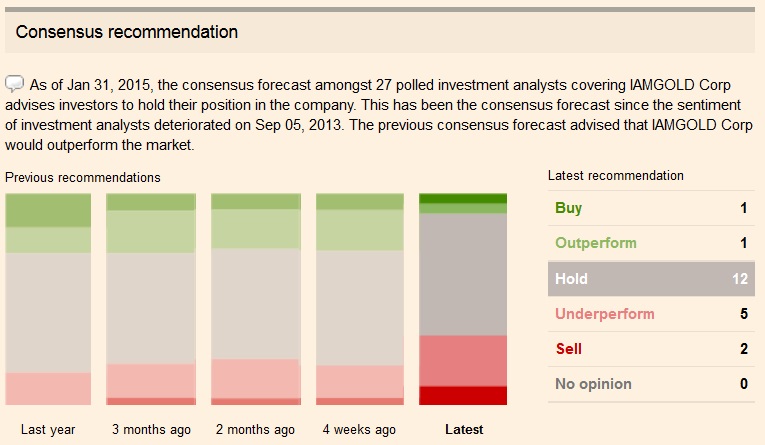Click the Last year label
The width and height of the screenshot is (765, 445).
coord(48,429)
